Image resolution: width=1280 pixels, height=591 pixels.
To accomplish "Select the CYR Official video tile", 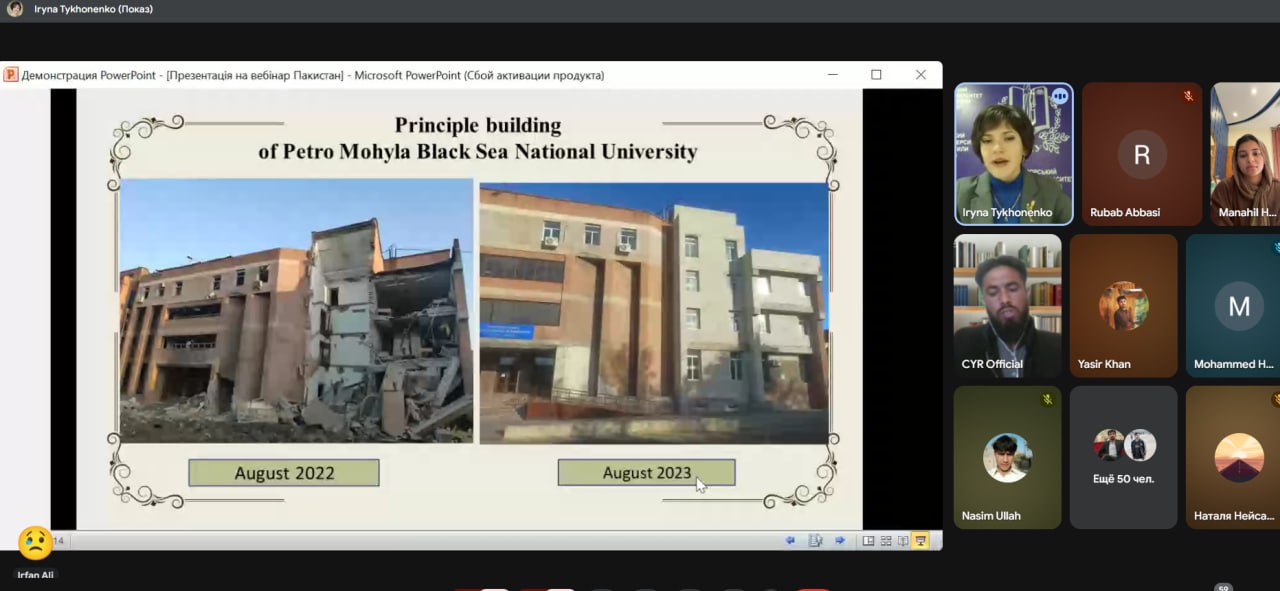I will click(1007, 305).
